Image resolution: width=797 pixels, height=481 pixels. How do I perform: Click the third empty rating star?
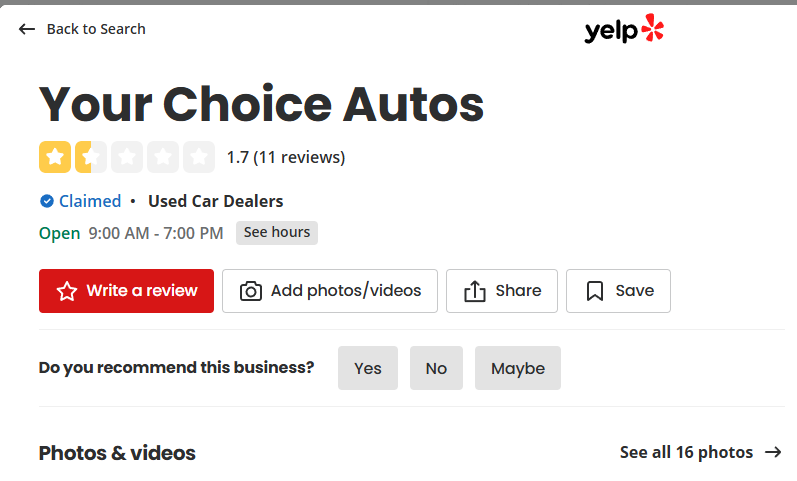(x=127, y=157)
